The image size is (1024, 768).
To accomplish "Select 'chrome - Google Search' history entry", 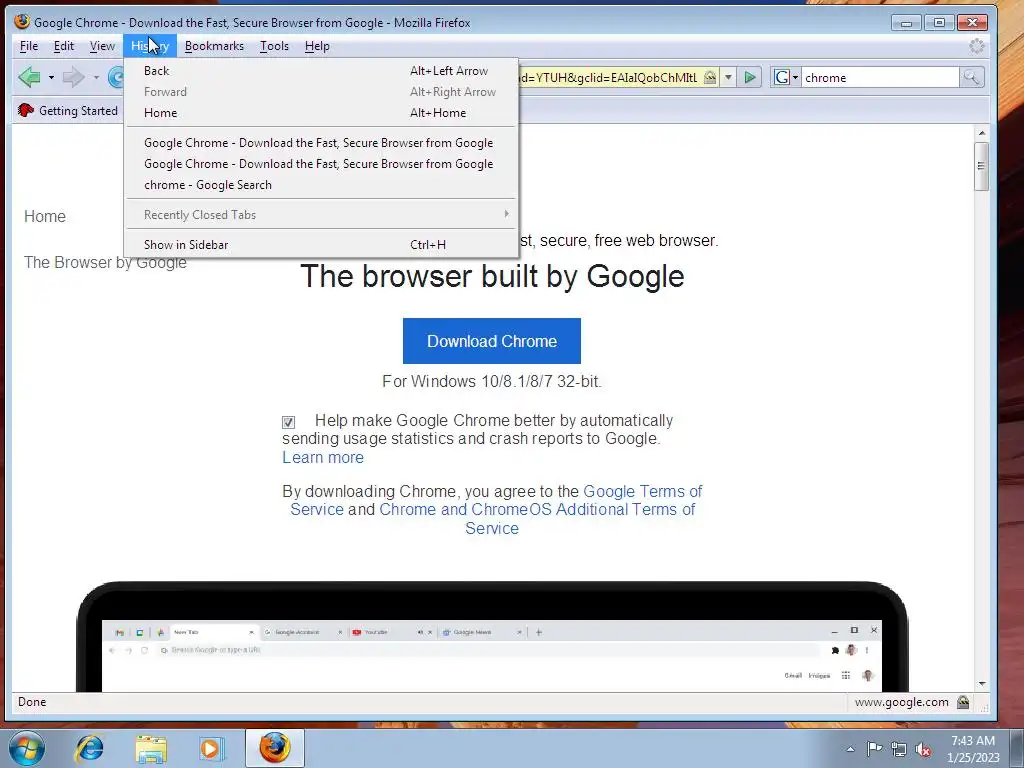I will [x=320, y=185].
